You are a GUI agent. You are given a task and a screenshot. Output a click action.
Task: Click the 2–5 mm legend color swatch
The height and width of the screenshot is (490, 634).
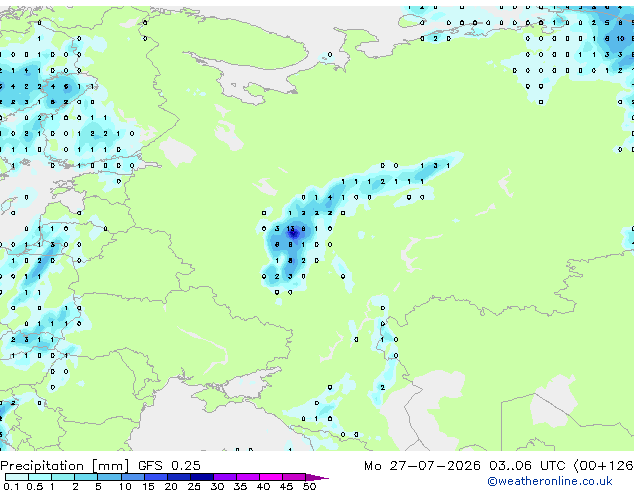86,477
